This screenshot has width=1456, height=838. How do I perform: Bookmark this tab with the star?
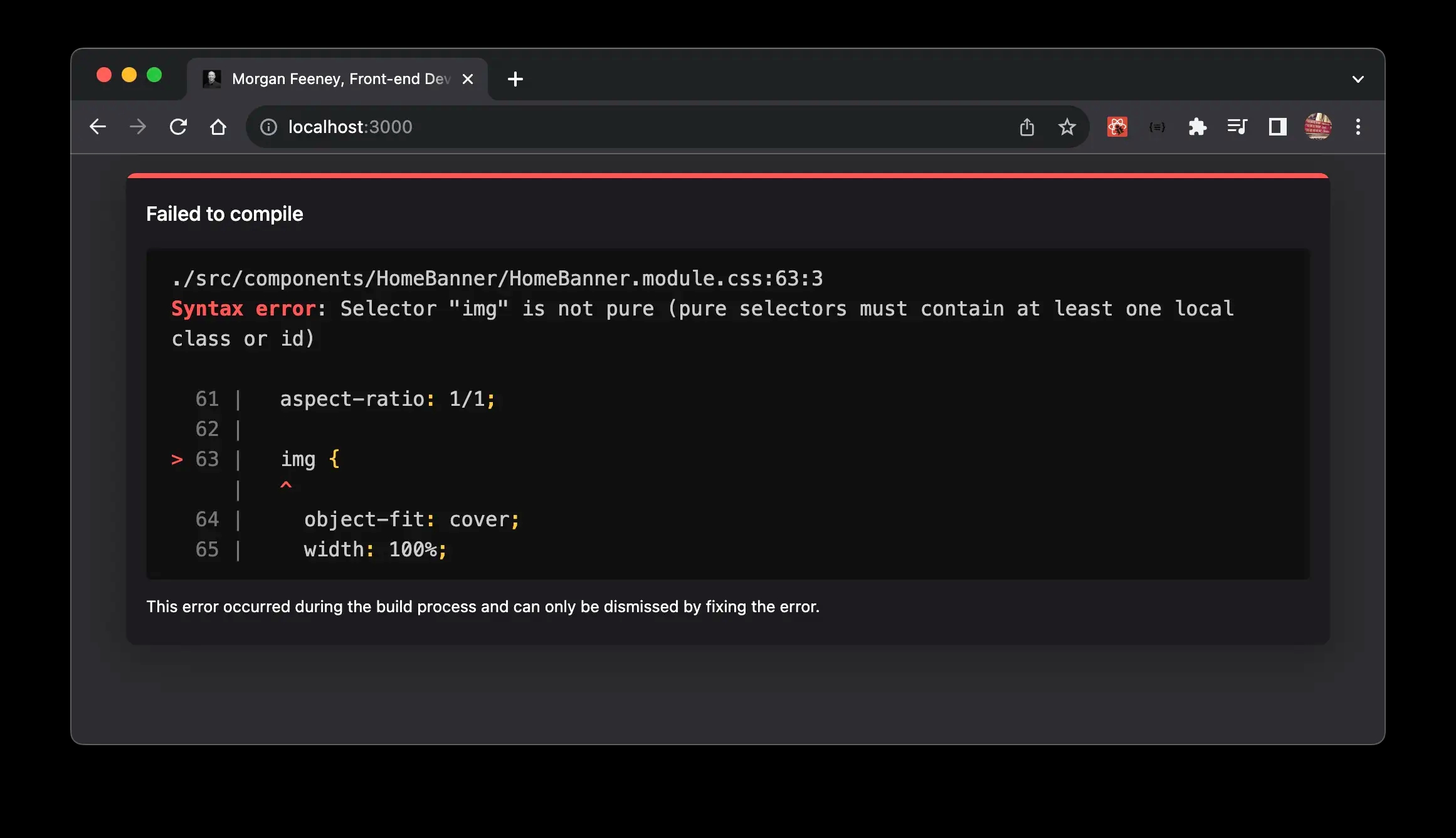[x=1067, y=127]
